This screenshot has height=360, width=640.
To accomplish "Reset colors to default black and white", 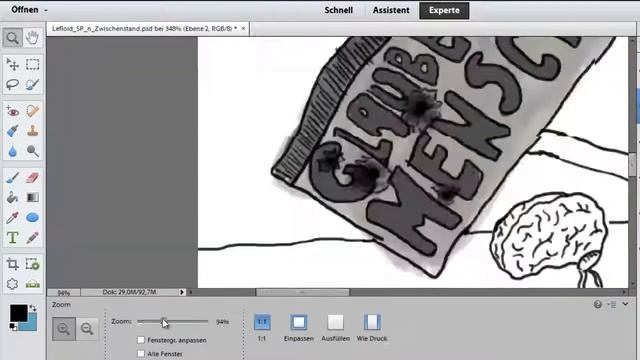I will 13,327.
